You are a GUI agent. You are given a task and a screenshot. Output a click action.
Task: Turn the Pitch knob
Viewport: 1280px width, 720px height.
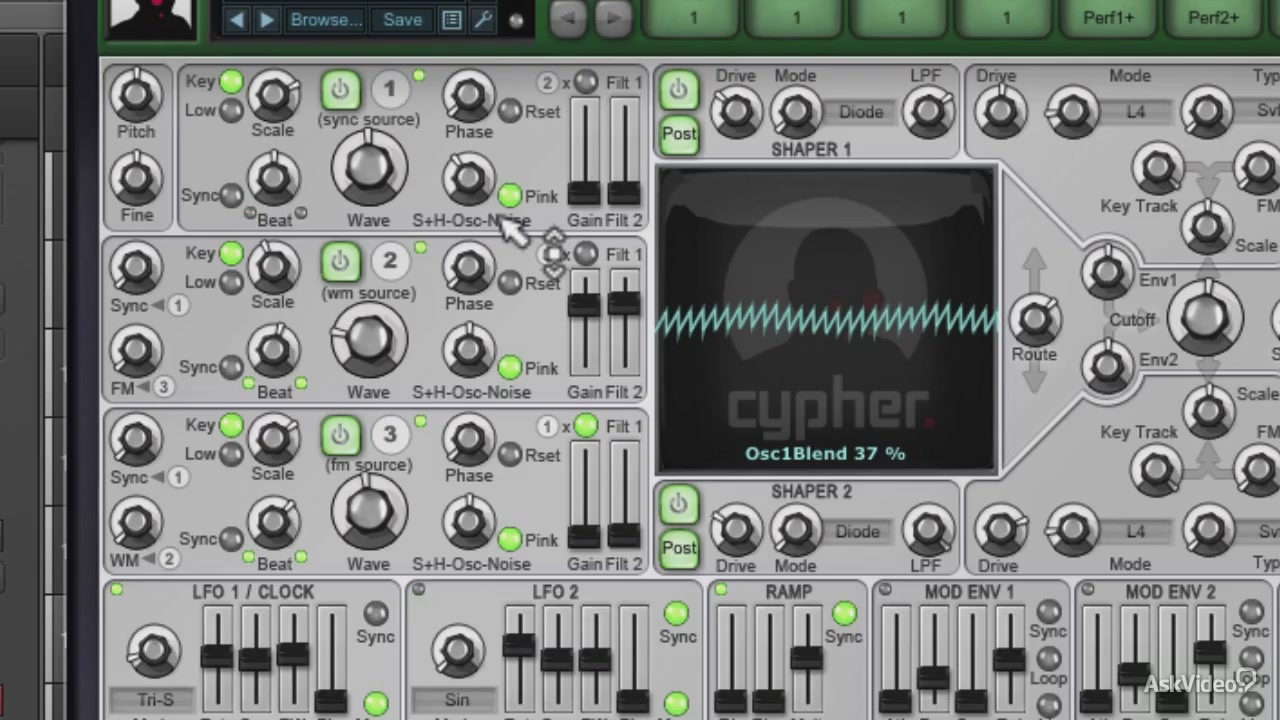[x=136, y=95]
